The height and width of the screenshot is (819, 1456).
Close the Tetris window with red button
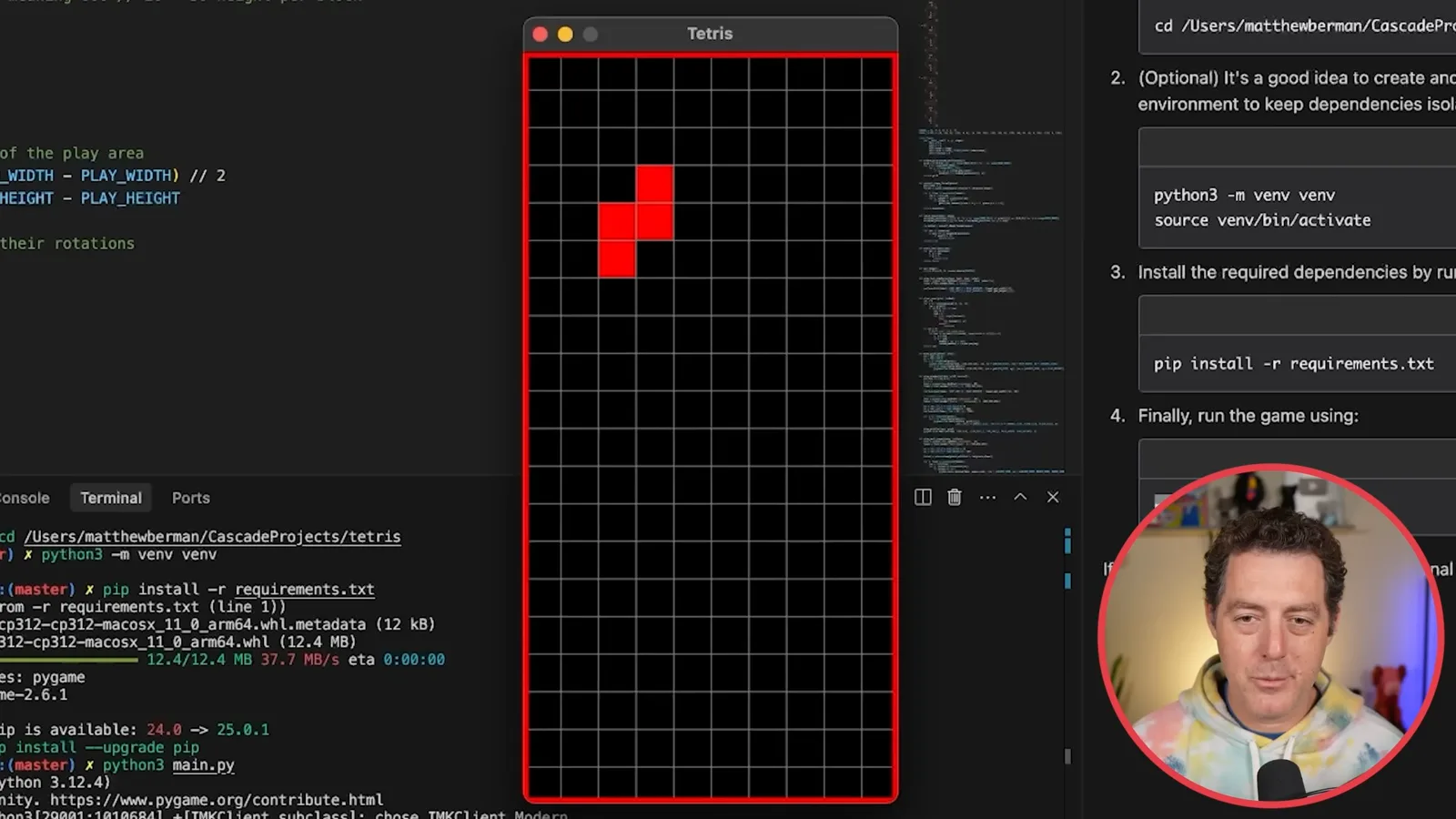(540, 34)
